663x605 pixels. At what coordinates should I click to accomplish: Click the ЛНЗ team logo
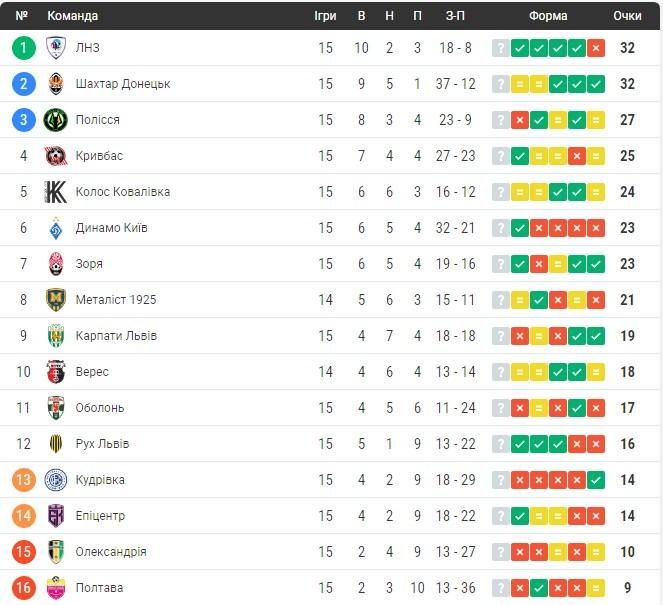pos(56,47)
